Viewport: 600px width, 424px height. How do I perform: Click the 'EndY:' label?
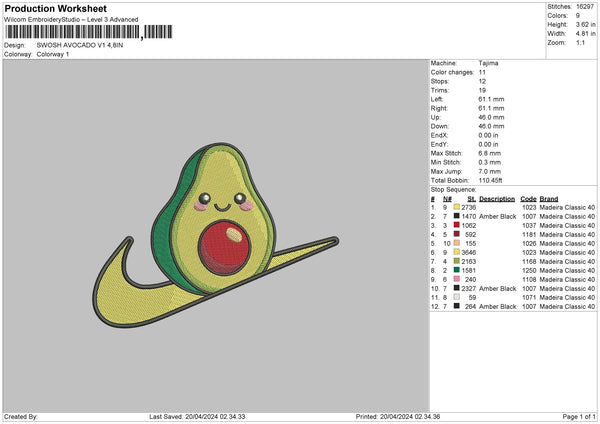pos(439,144)
